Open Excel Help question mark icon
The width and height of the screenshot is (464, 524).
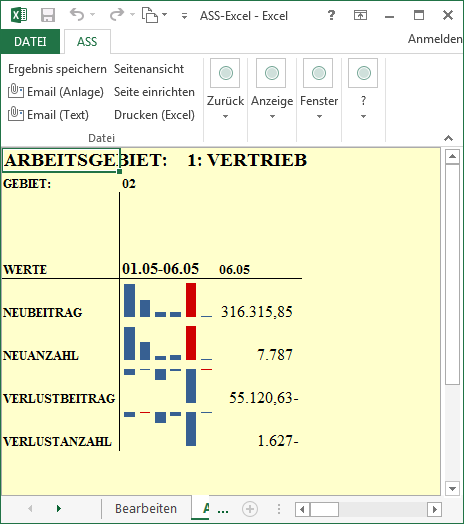331,15
